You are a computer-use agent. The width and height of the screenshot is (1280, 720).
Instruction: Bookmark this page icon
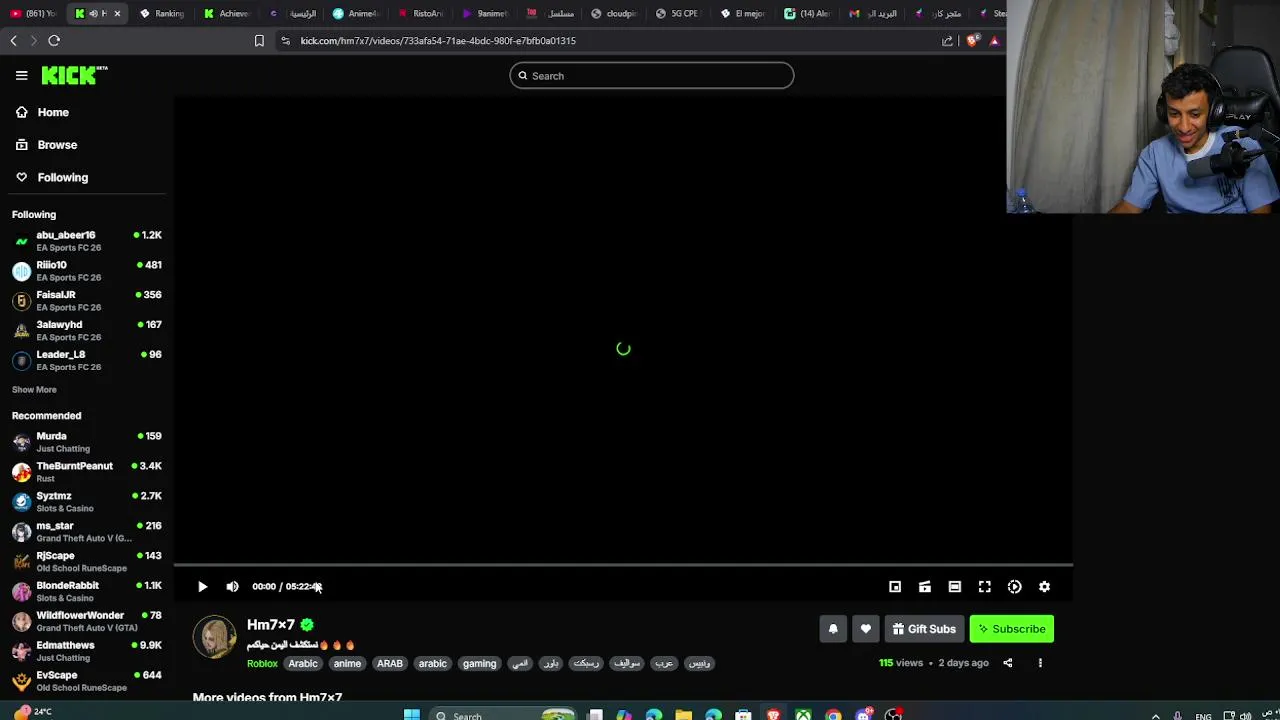[x=259, y=41]
